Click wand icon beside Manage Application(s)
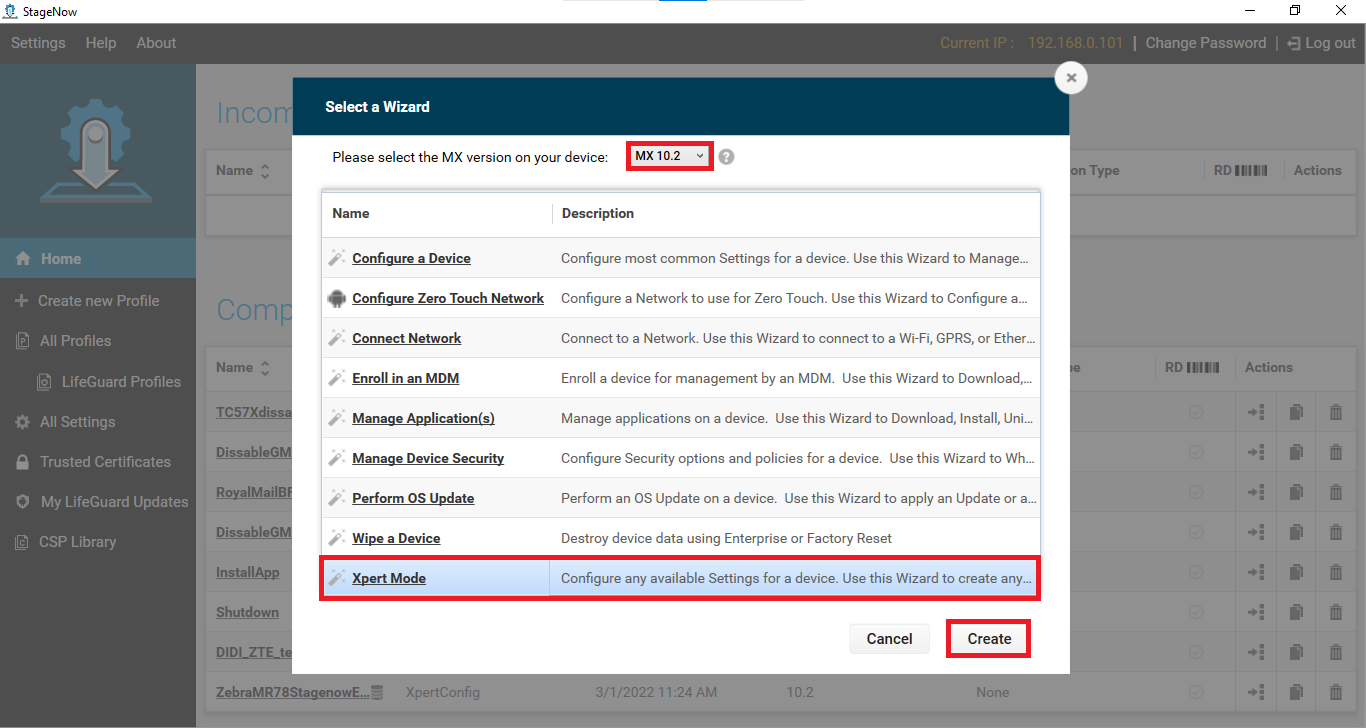Screen dimensions: 1366x728 click(x=336, y=418)
